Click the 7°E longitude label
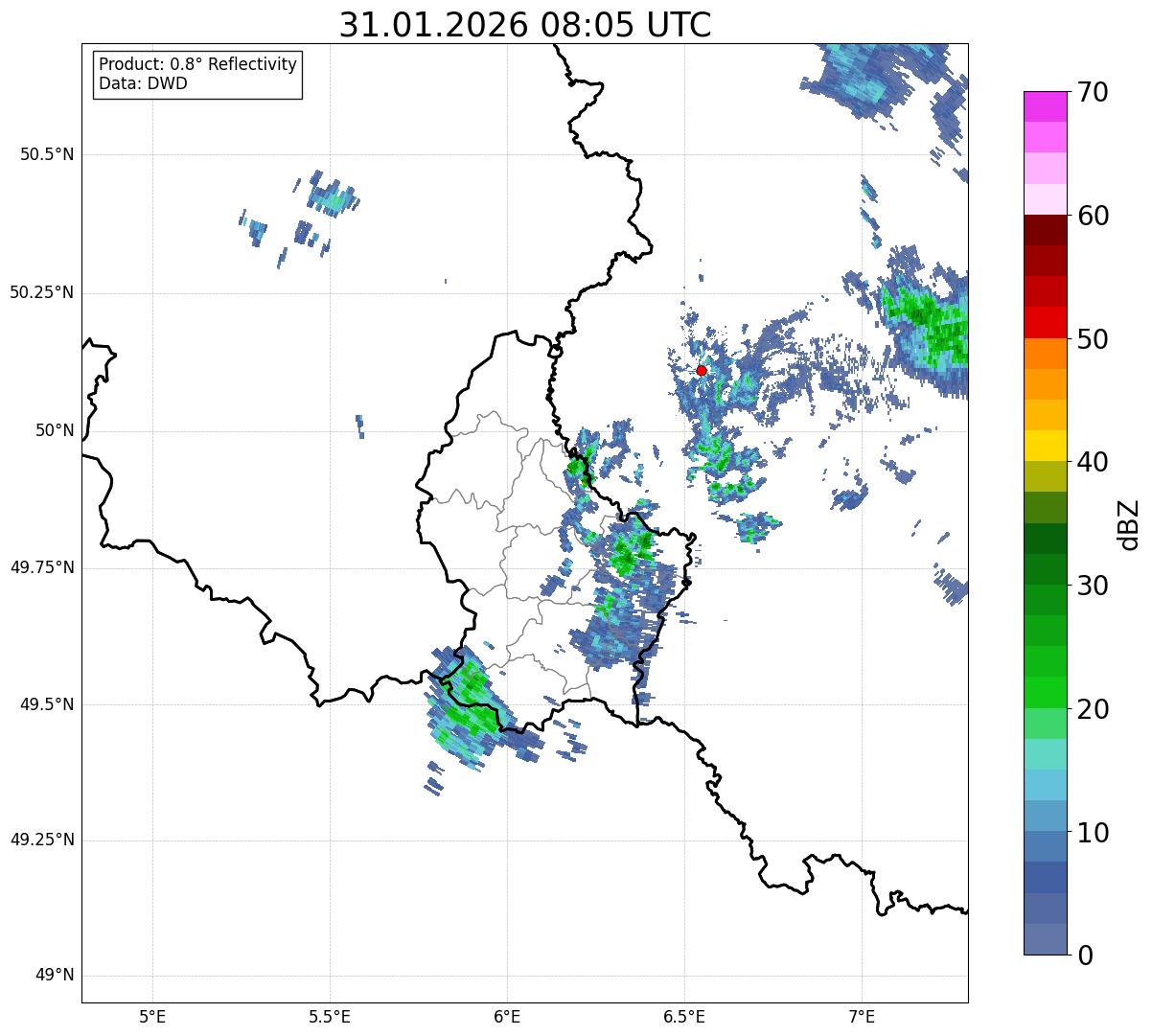This screenshot has width=1152, height=1036. (x=862, y=1016)
